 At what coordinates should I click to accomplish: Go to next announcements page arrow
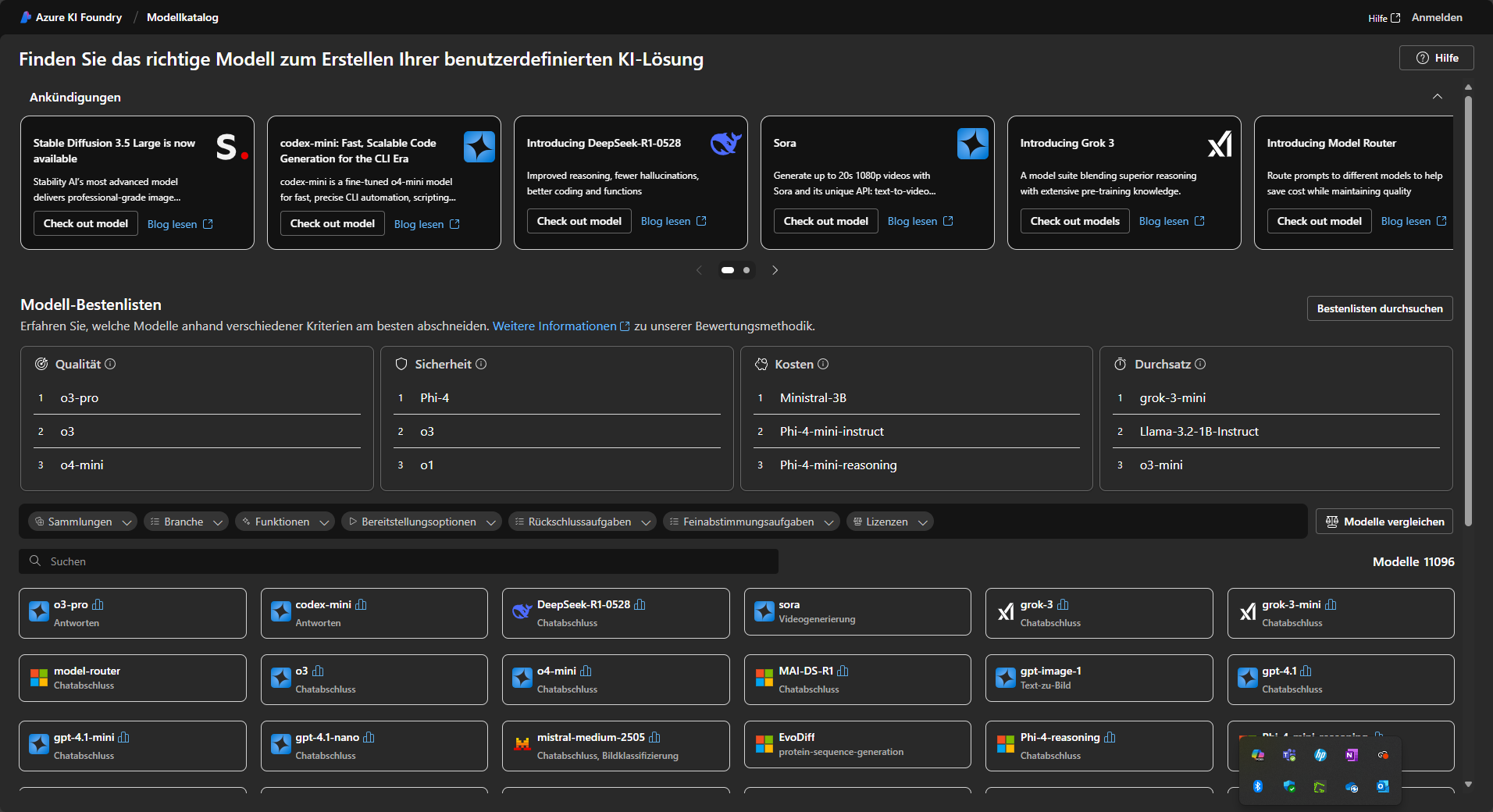775,270
